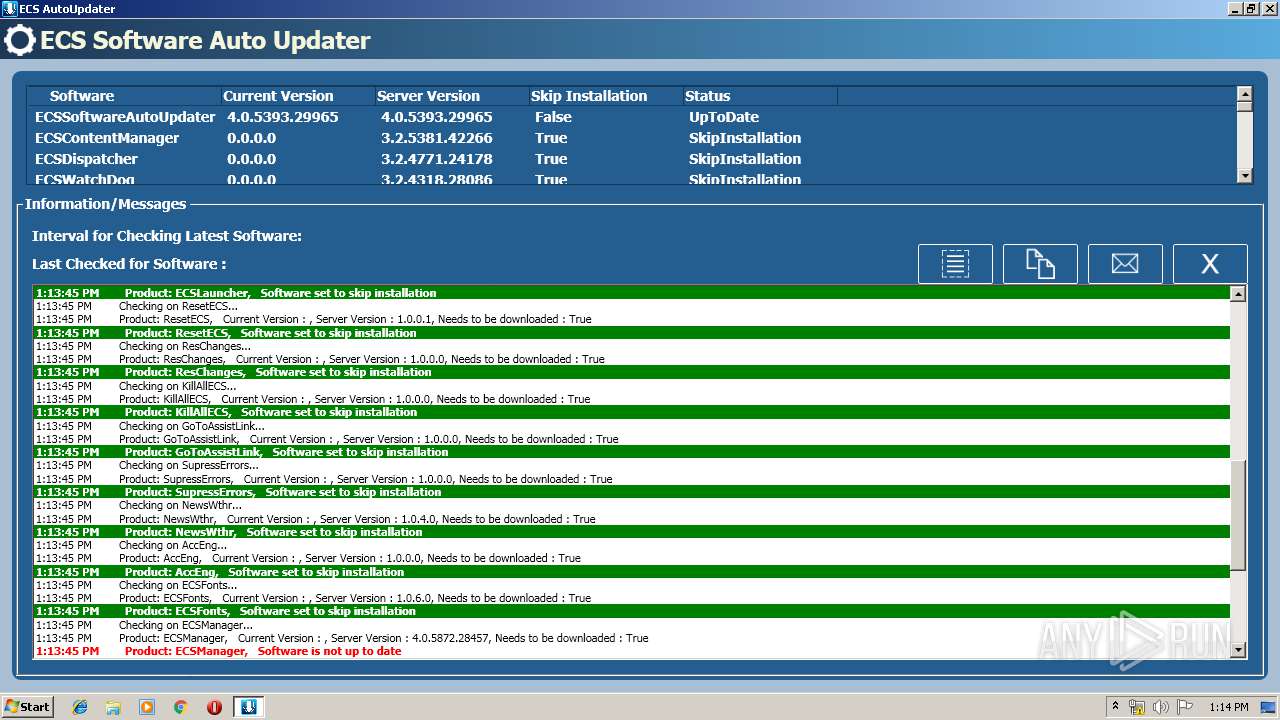Screen dimensions: 1280x720
Task: Select green line Product: ECSLauncher skip installation
Action: [632, 293]
